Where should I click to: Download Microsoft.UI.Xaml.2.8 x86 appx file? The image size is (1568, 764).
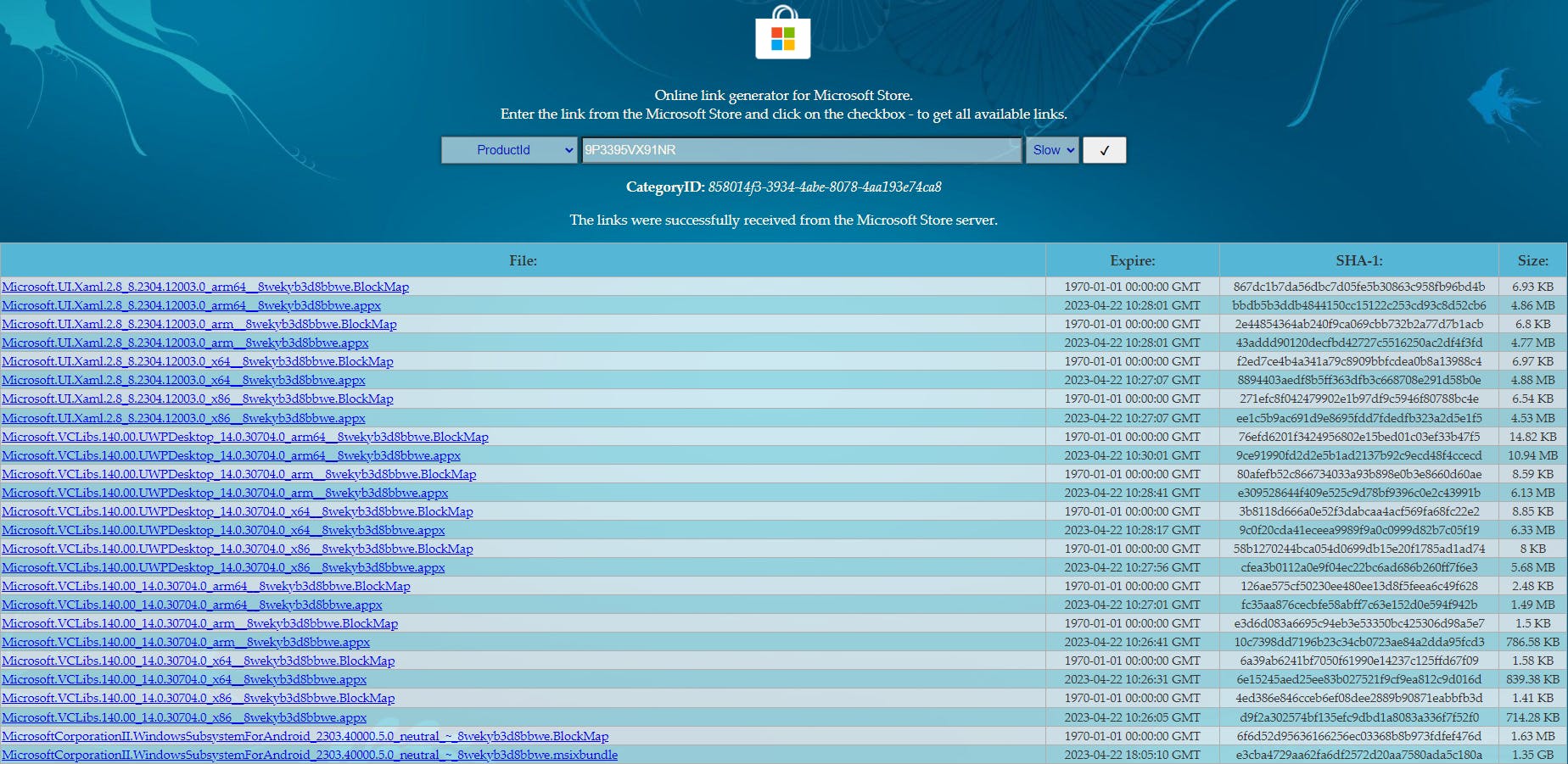pyautogui.click(x=183, y=418)
